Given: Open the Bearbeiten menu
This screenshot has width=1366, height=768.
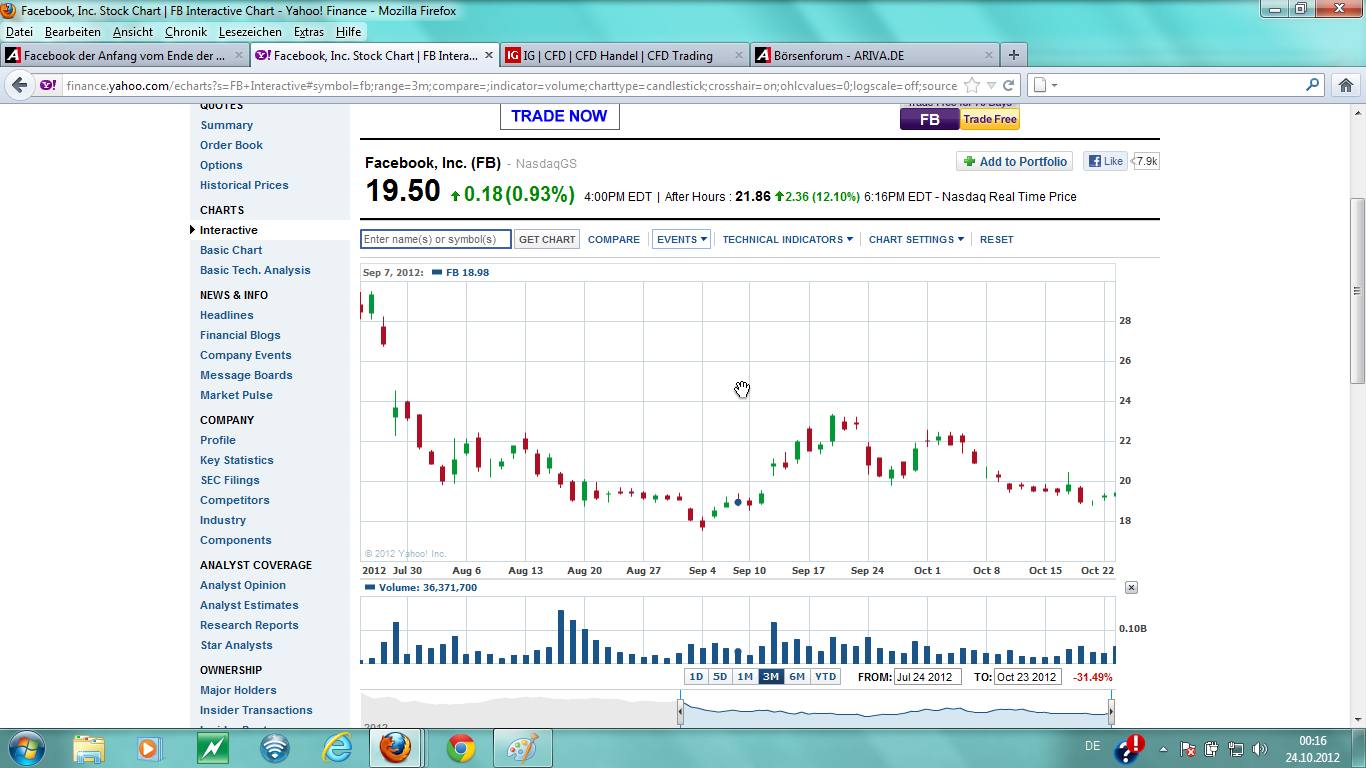Looking at the screenshot, I should (73, 32).
